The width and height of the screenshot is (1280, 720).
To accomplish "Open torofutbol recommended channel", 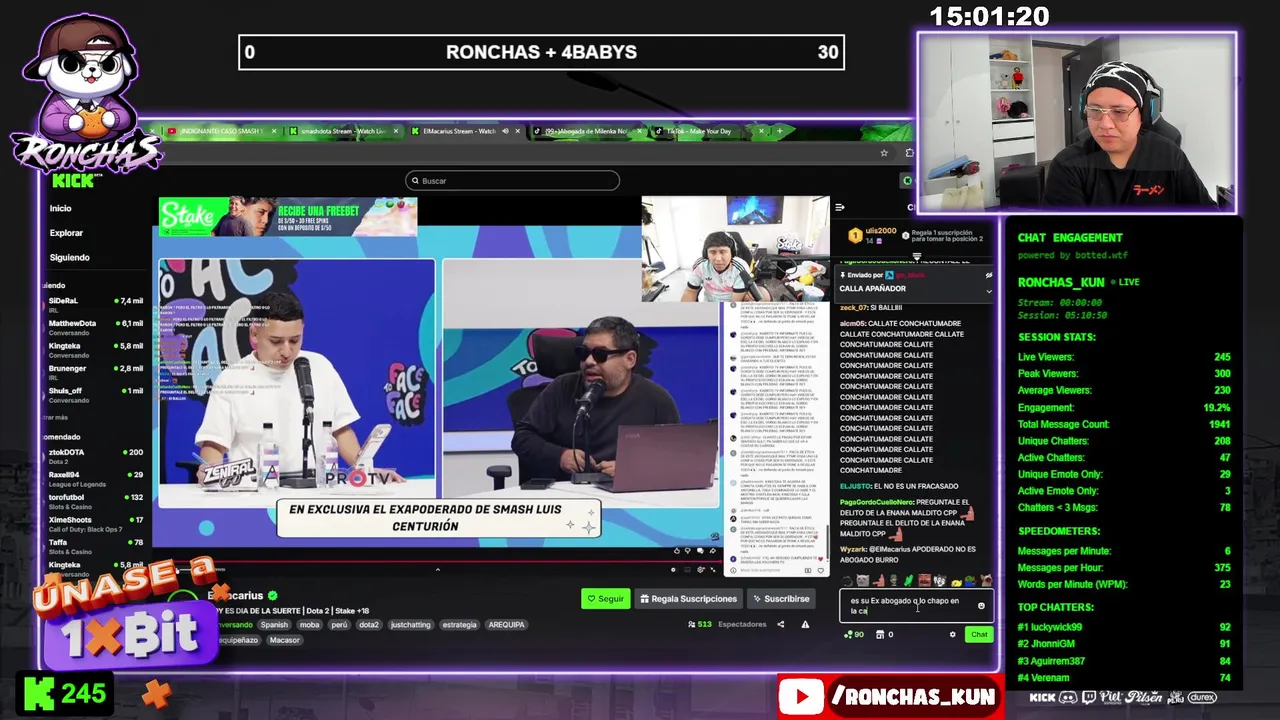I will [x=96, y=500].
